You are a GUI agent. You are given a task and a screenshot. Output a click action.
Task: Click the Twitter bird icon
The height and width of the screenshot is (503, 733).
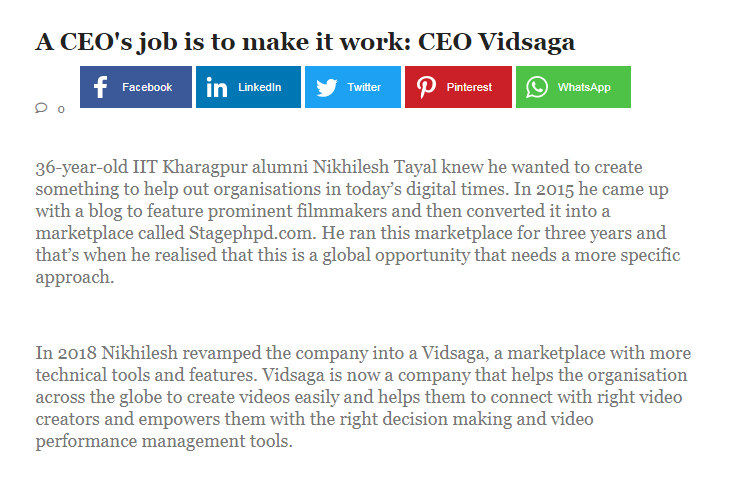(x=326, y=88)
